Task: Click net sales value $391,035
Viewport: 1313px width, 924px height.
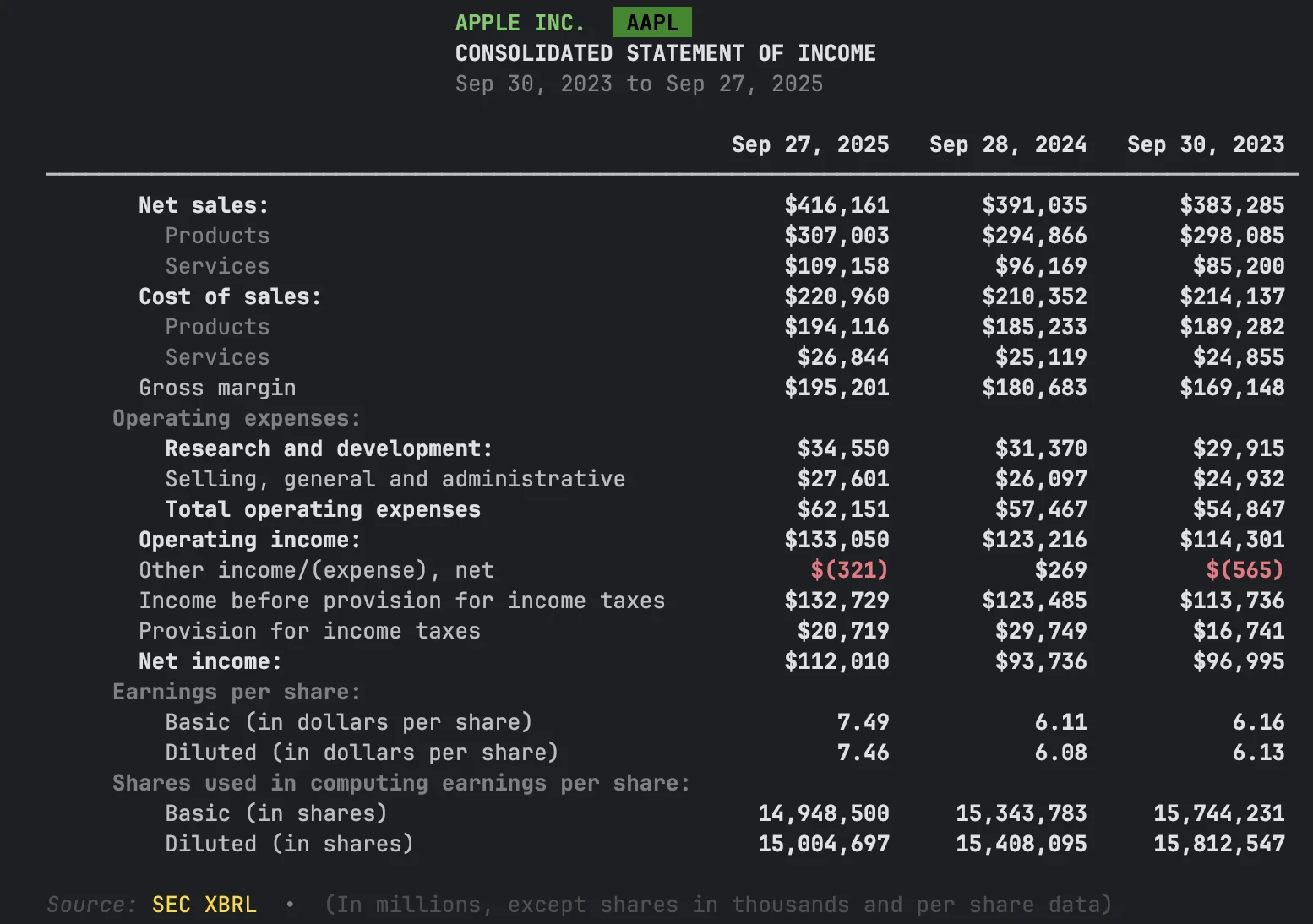Action: [x=1034, y=205]
